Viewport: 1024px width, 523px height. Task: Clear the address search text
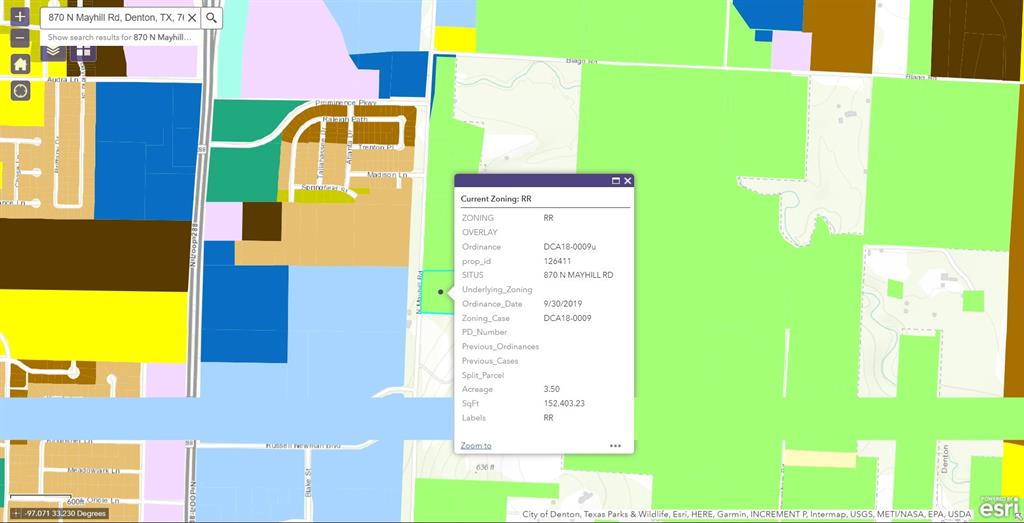tap(191, 18)
